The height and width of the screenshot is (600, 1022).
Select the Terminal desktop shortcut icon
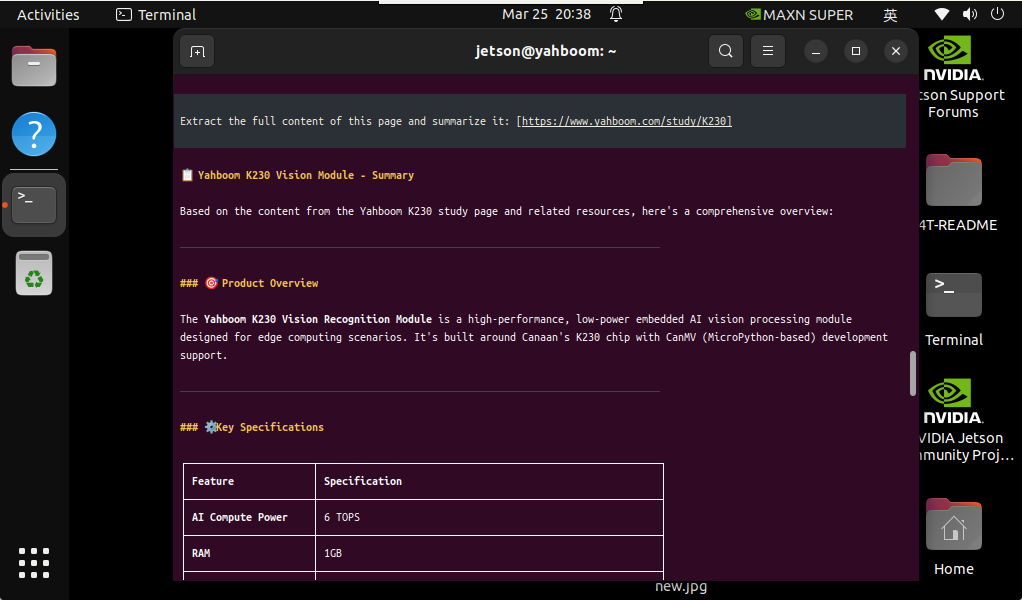click(954, 309)
